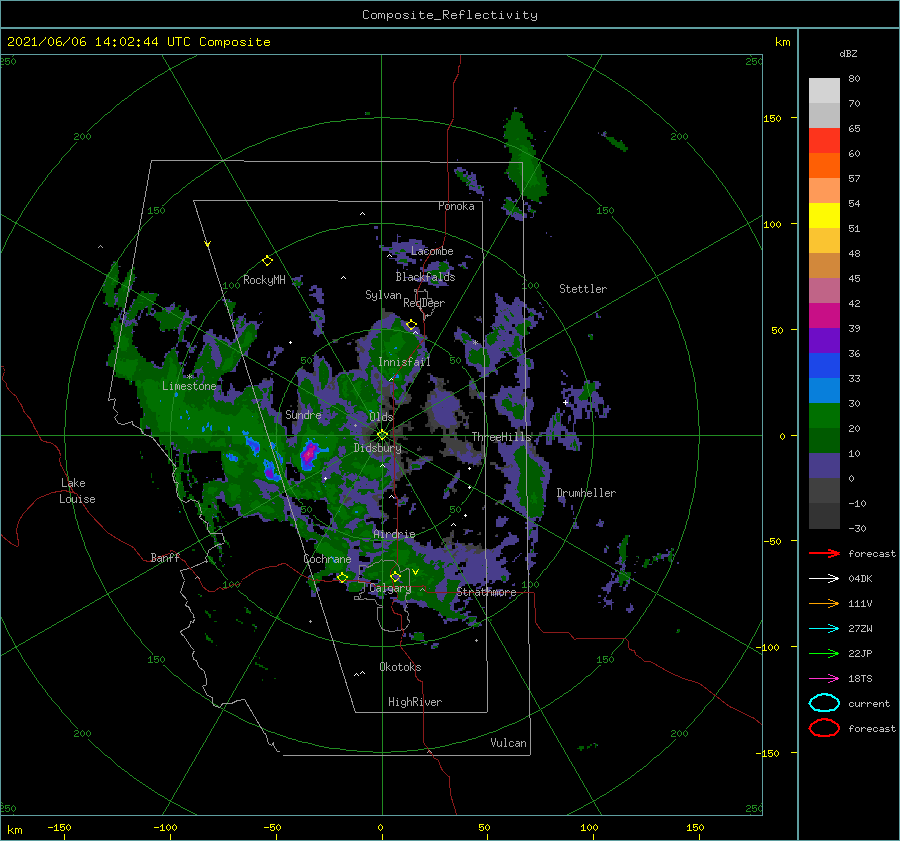This screenshot has width=900, height=841.
Task: Click the slate purple 0-10 dBZ swatch
Action: coord(824,466)
